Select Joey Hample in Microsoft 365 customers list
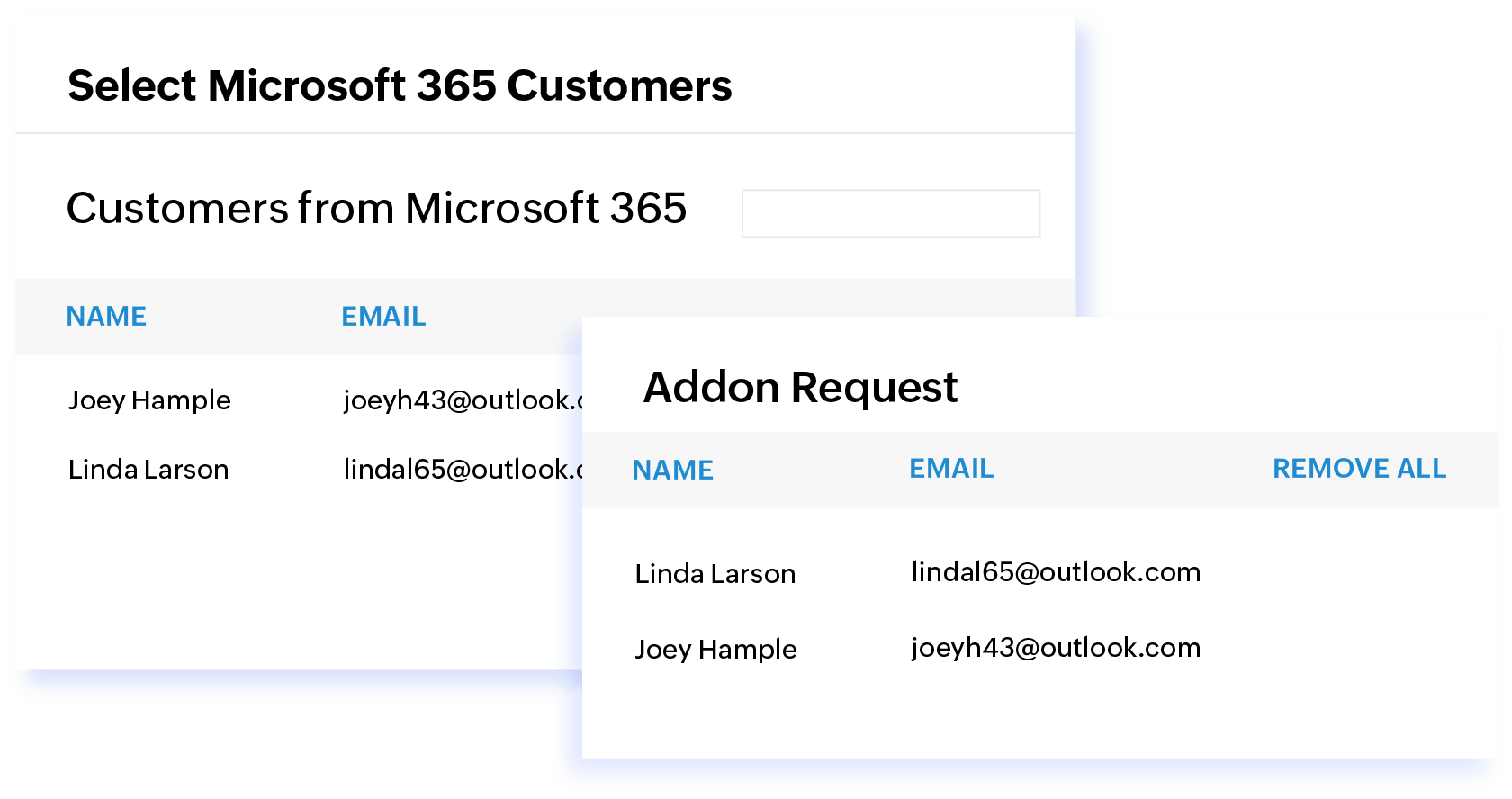This screenshot has height=799, width=1512. (x=149, y=400)
